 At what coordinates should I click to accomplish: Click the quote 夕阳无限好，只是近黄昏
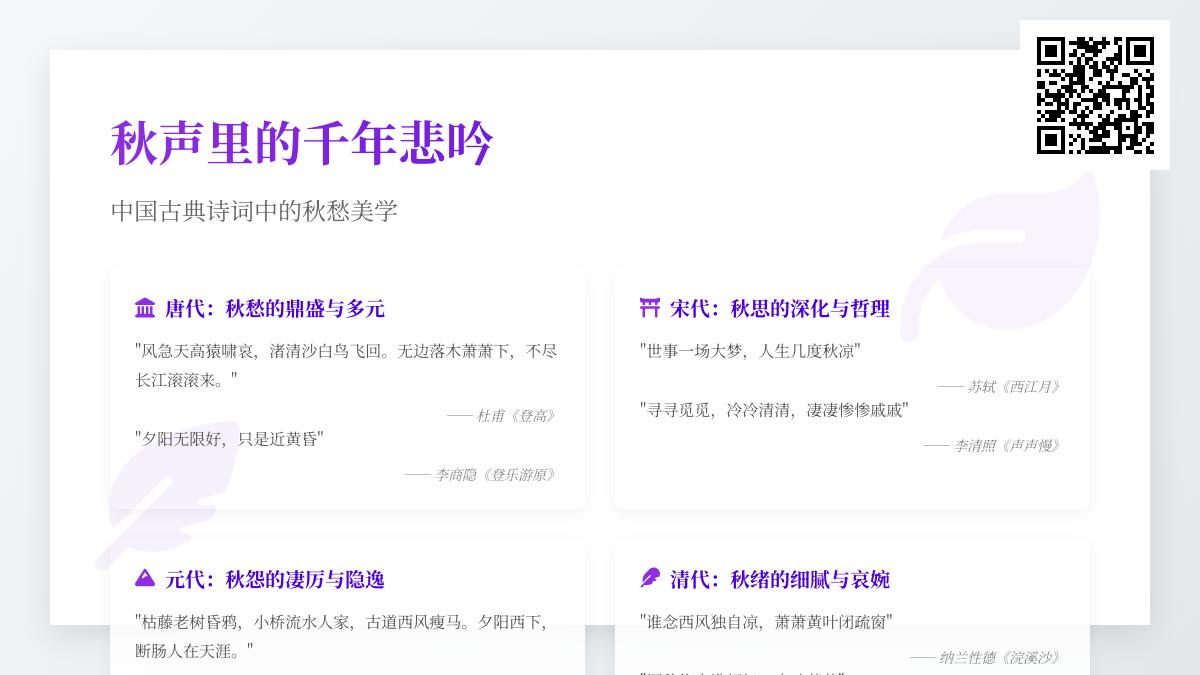[230, 439]
